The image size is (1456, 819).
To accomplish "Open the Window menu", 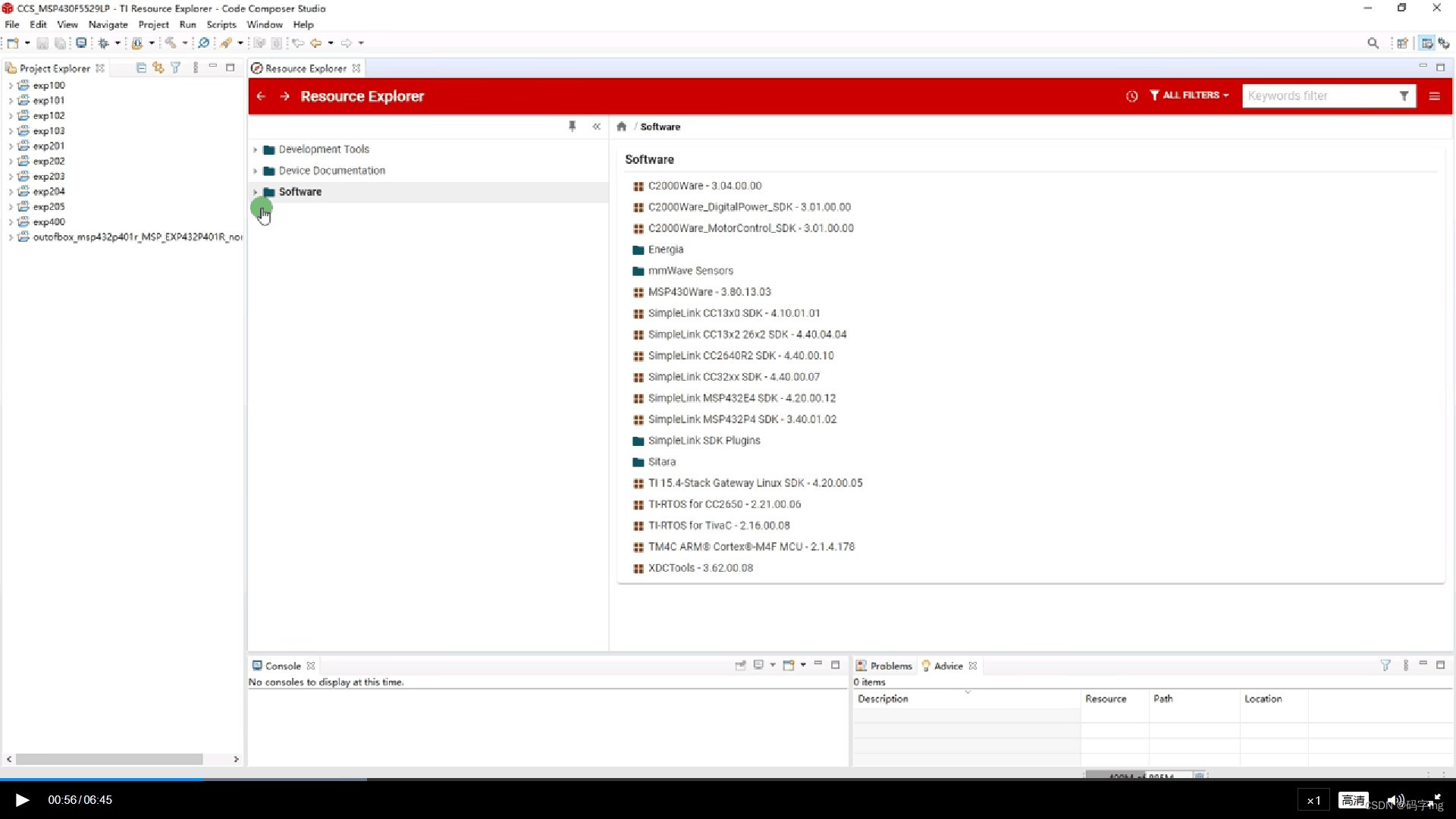I will tap(265, 24).
